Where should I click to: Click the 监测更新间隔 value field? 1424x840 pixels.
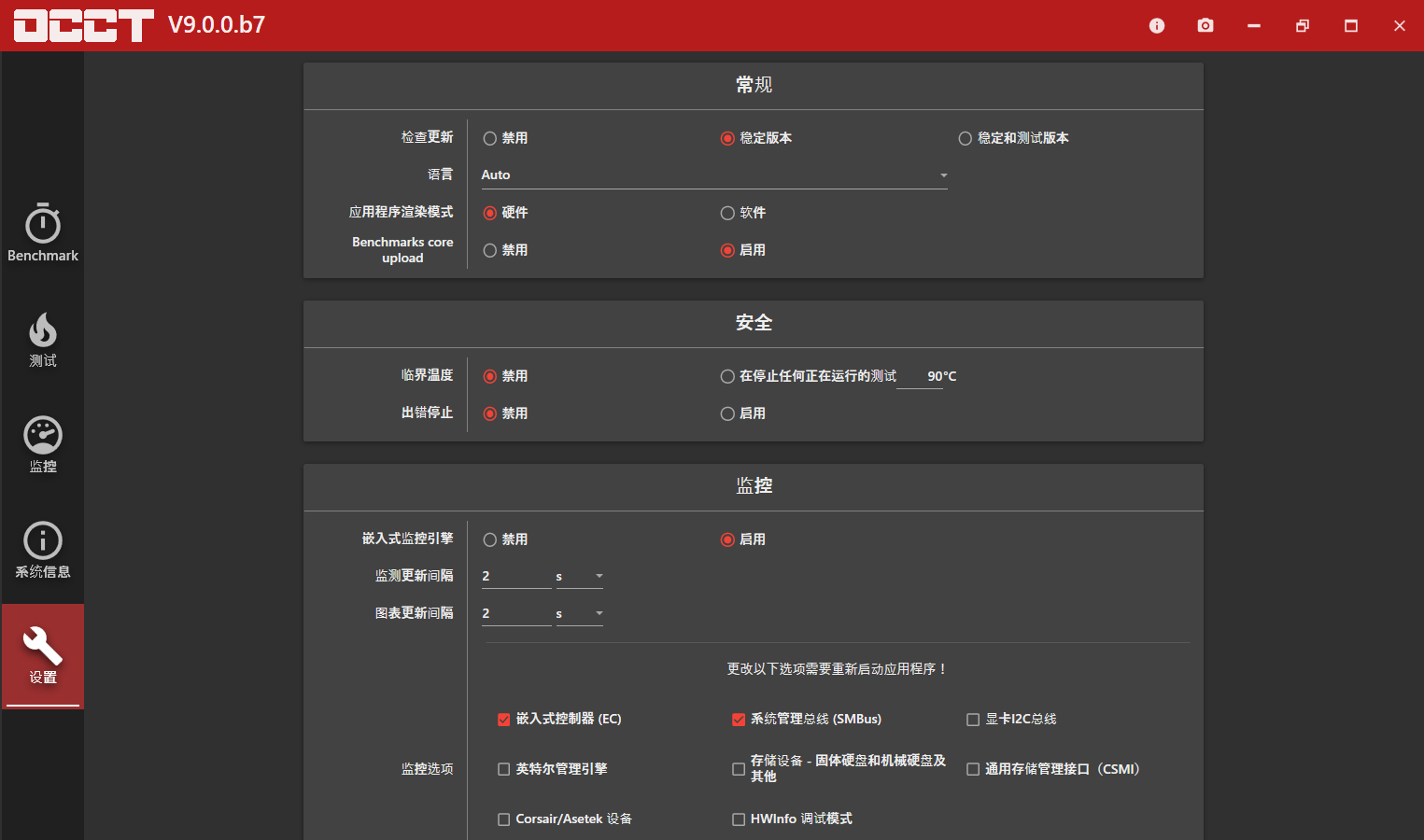tap(516, 576)
